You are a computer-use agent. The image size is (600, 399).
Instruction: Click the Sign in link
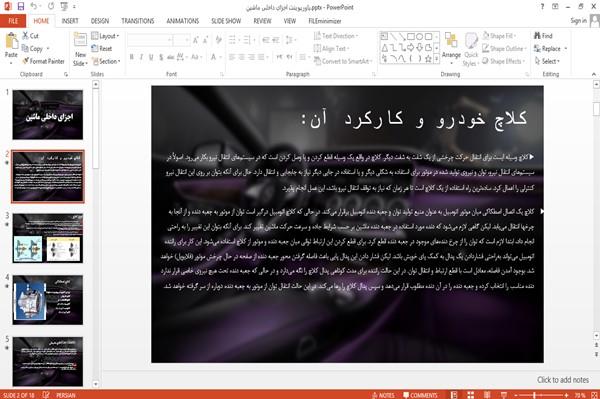tap(578, 21)
